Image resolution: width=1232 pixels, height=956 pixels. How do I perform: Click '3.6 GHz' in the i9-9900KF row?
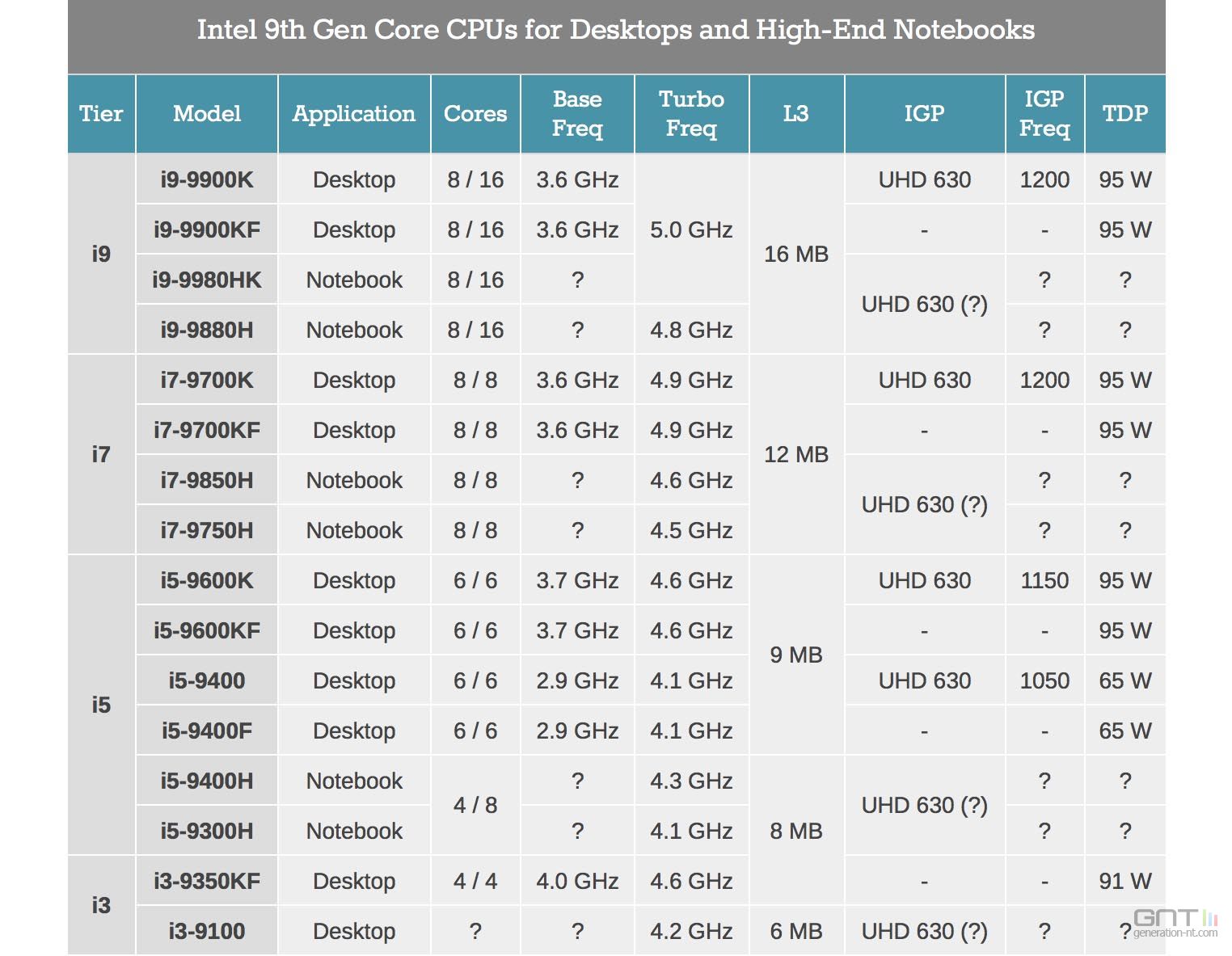tap(577, 230)
